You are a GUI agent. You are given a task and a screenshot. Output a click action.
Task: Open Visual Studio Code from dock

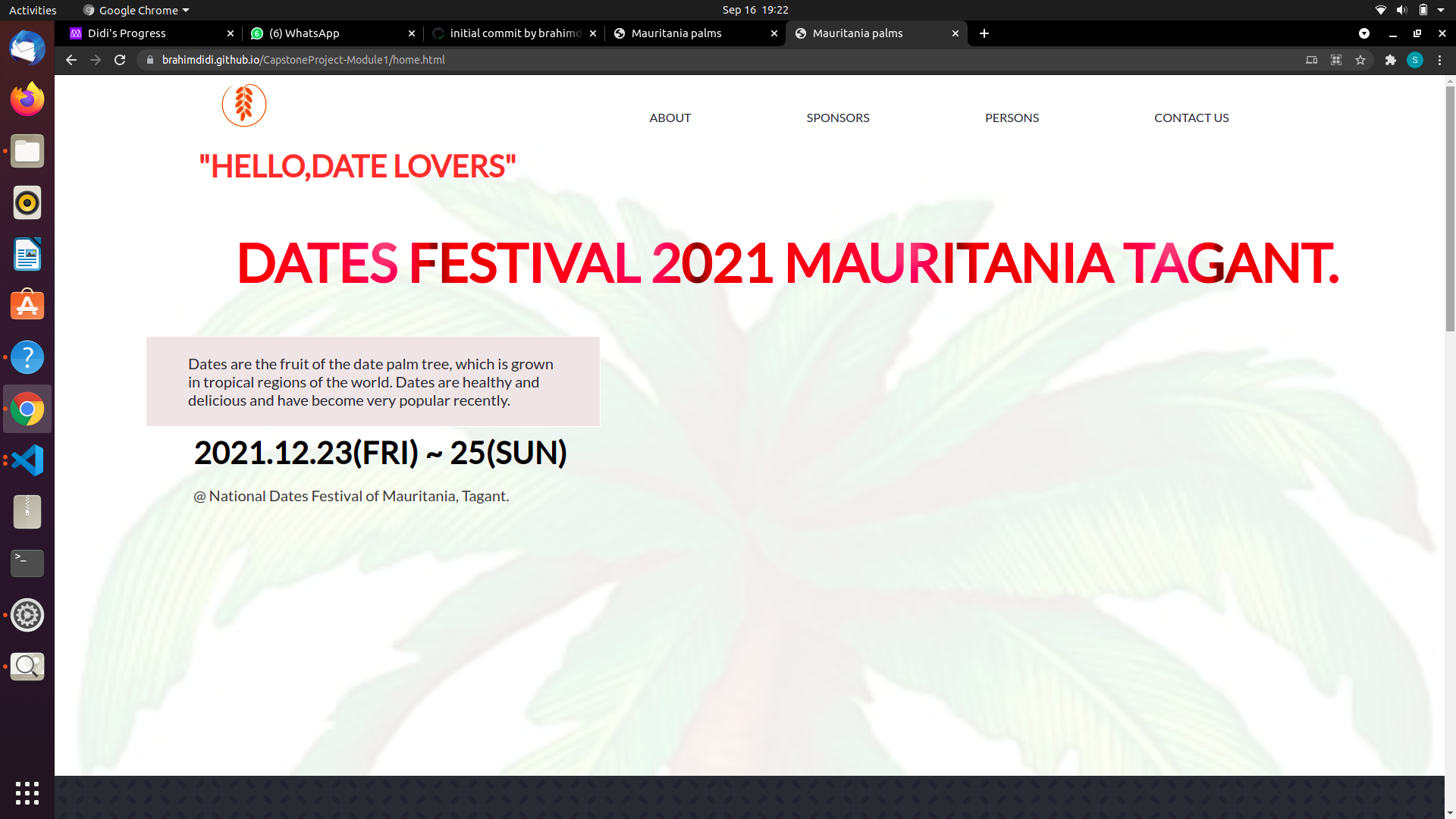tap(27, 460)
